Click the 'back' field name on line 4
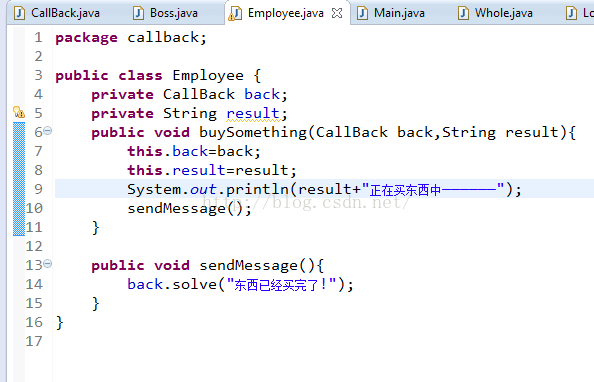Screen dimensions: 594x382 [262, 94]
